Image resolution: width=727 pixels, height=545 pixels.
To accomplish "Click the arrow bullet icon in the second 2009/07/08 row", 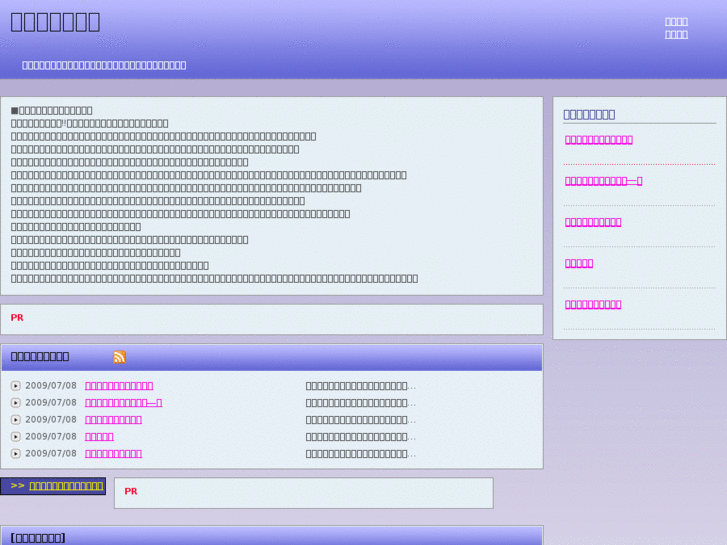I will 16,403.
